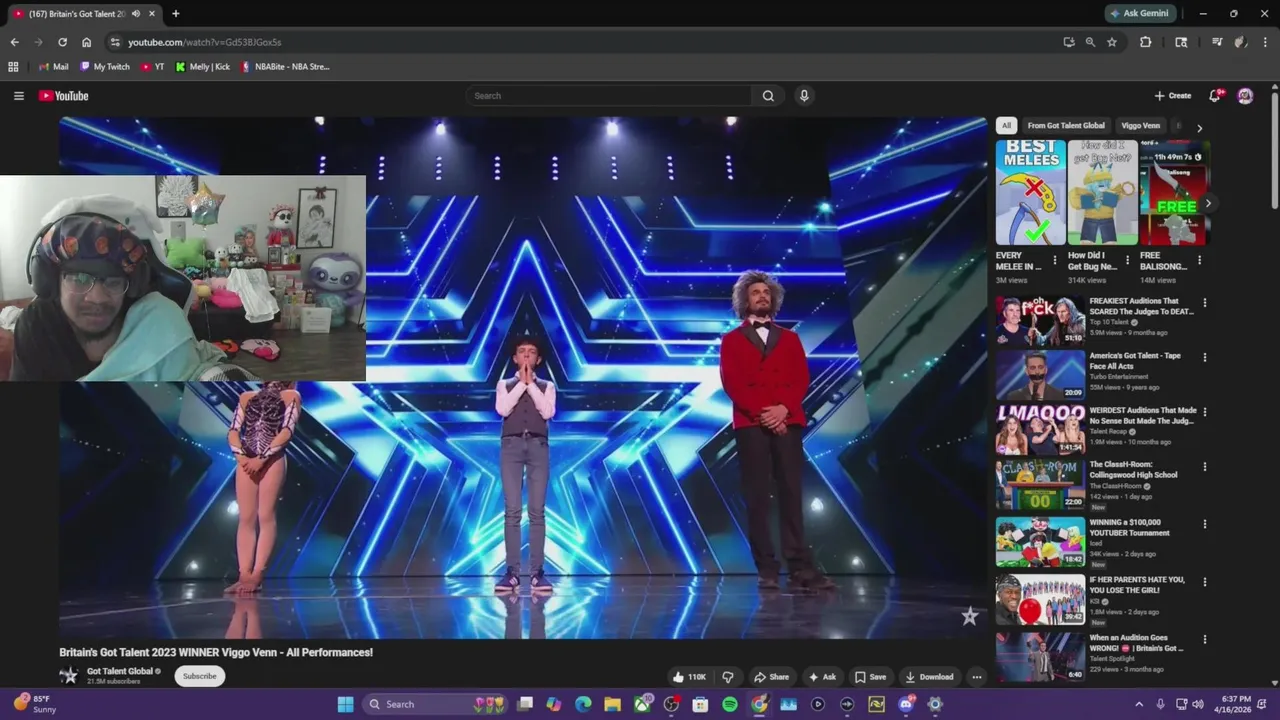Start voice search with the microphone icon
Screen dimensions: 1280x720
coord(803,96)
